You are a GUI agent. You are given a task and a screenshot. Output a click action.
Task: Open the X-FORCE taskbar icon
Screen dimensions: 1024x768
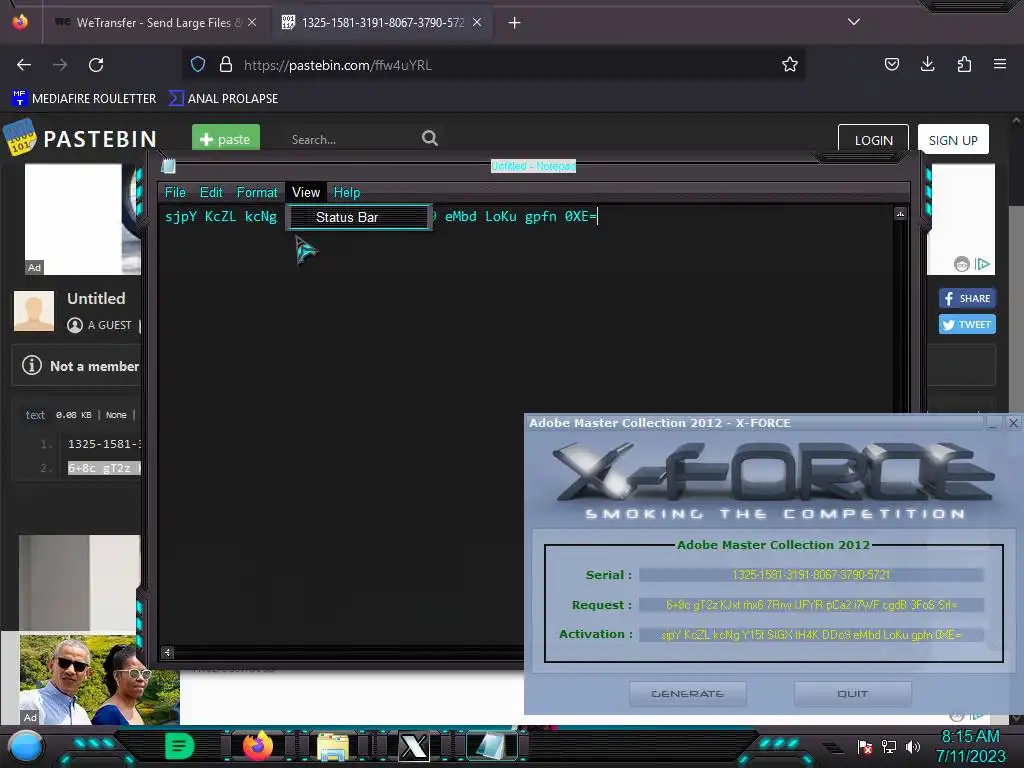413,746
